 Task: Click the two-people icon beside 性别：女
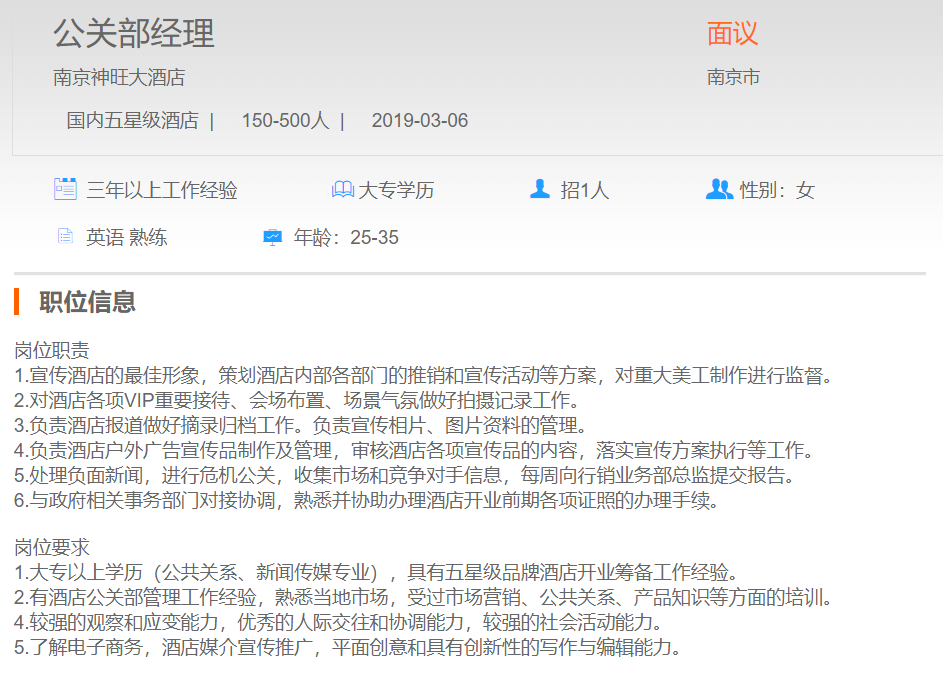(x=719, y=189)
